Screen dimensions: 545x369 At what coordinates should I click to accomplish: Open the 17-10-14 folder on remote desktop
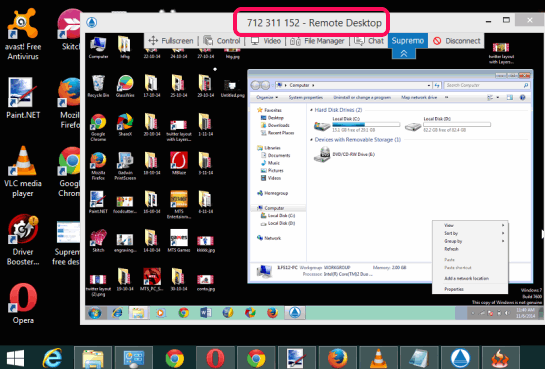pyautogui.click(x=152, y=86)
